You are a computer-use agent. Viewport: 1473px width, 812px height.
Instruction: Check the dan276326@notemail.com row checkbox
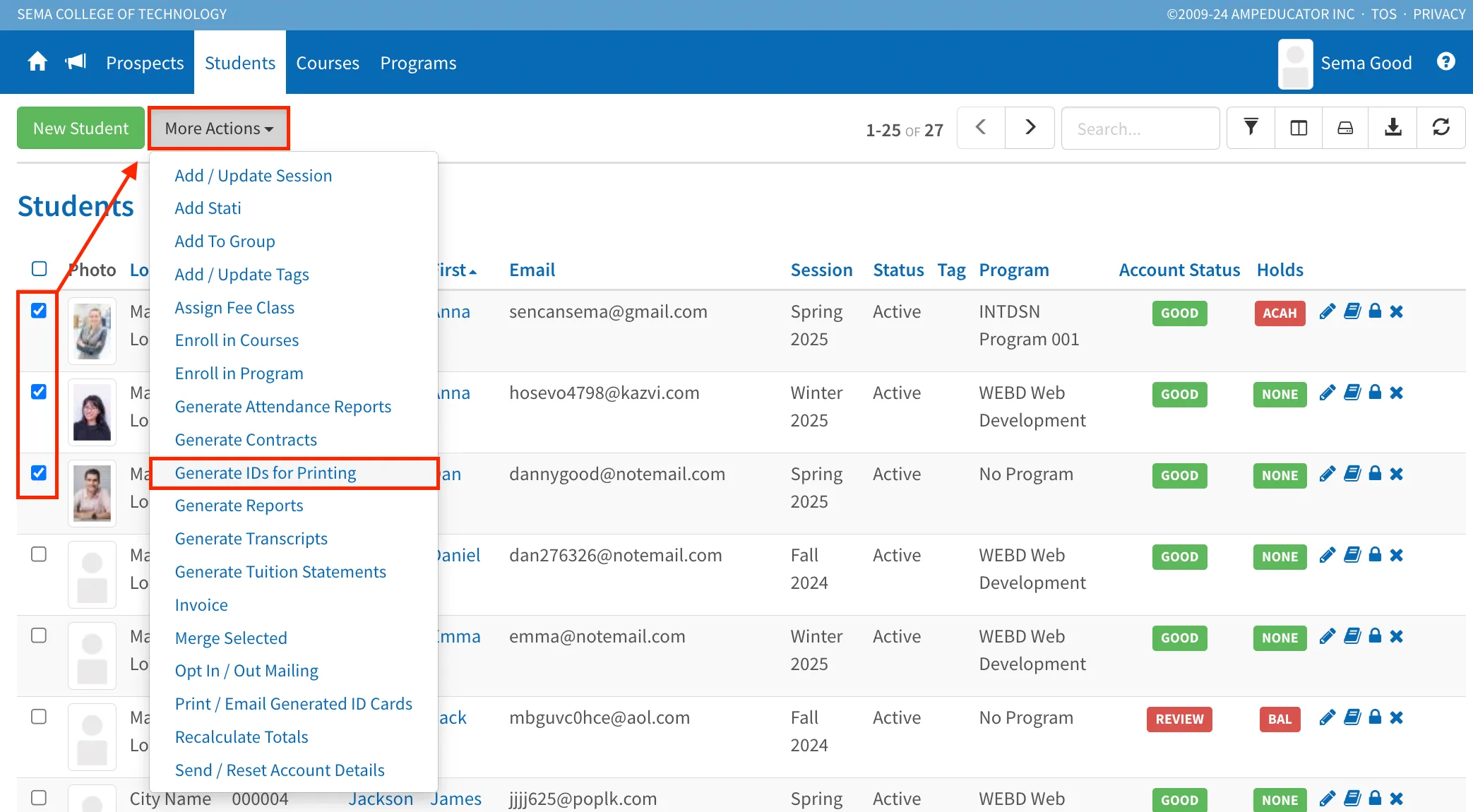click(x=39, y=554)
